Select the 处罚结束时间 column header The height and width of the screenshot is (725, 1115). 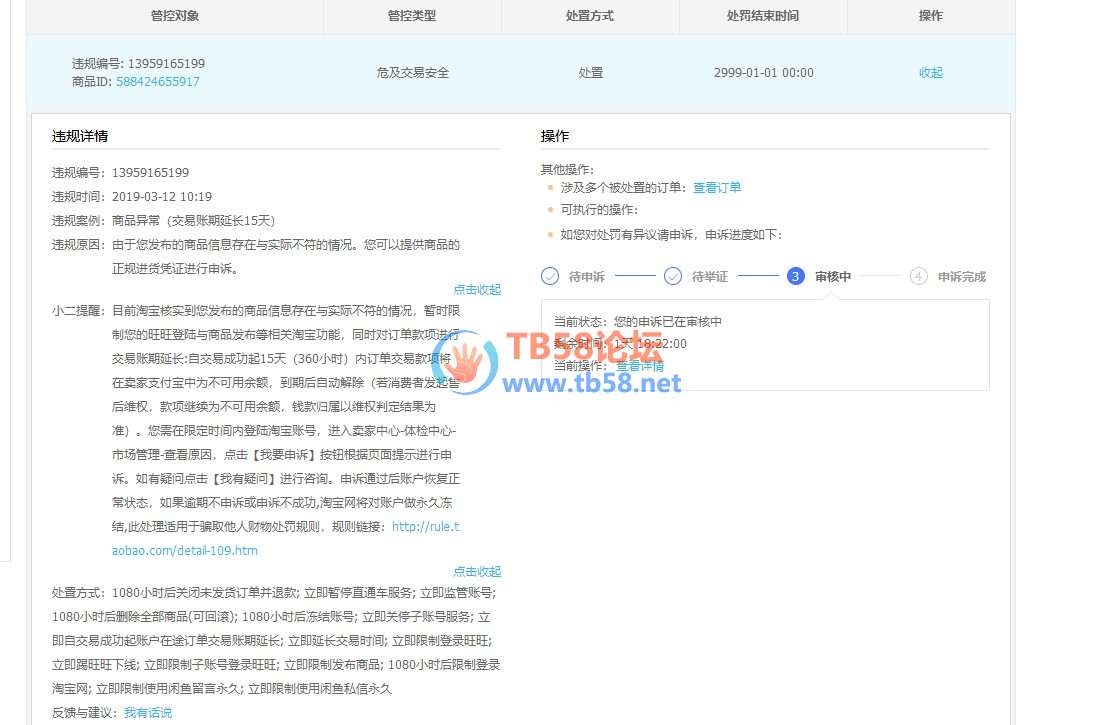(x=763, y=16)
